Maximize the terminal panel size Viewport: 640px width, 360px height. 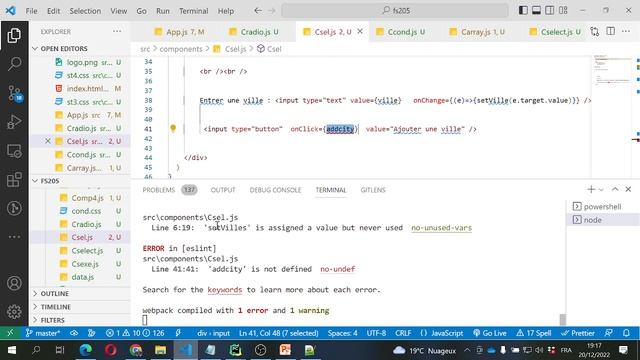[x=615, y=189]
